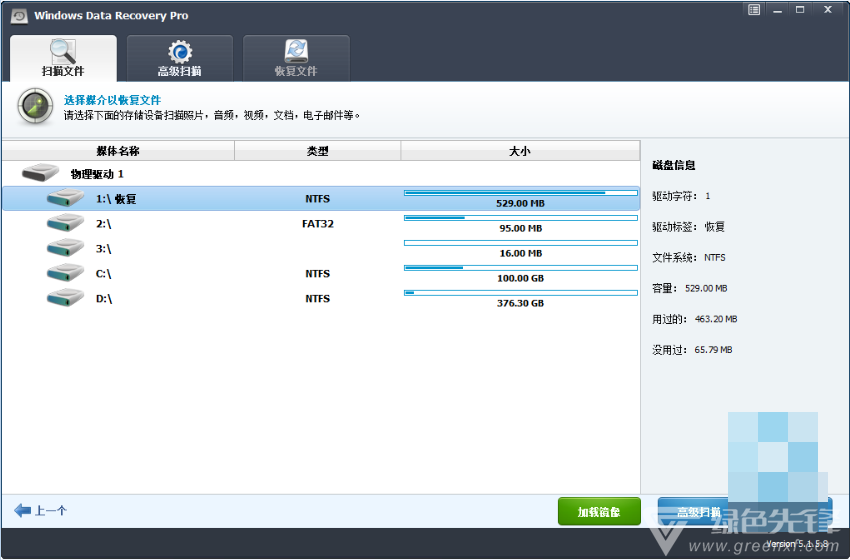
Task: Select the 3:\ partition row
Action: pos(321,248)
